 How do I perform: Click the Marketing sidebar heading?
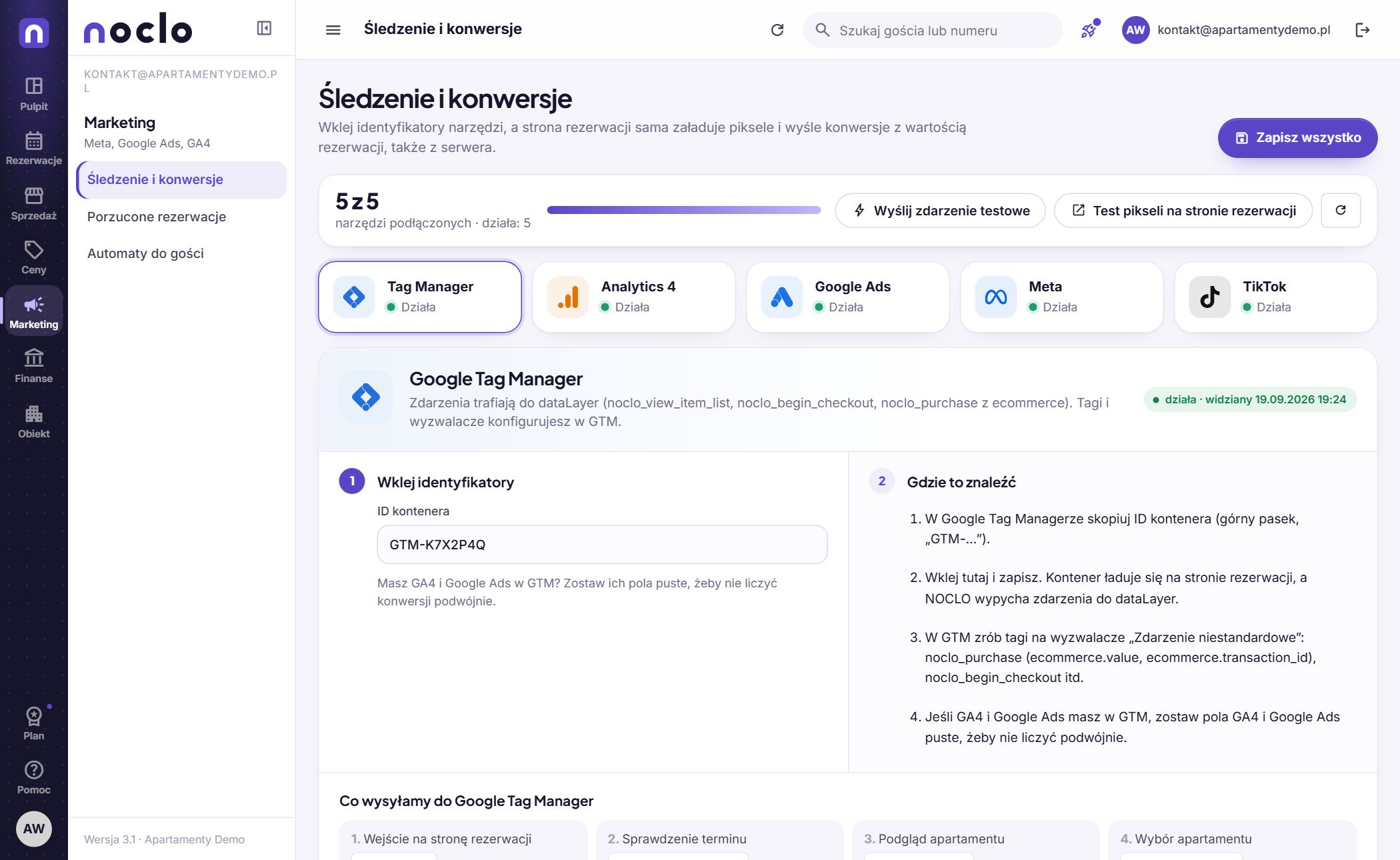pos(120,123)
